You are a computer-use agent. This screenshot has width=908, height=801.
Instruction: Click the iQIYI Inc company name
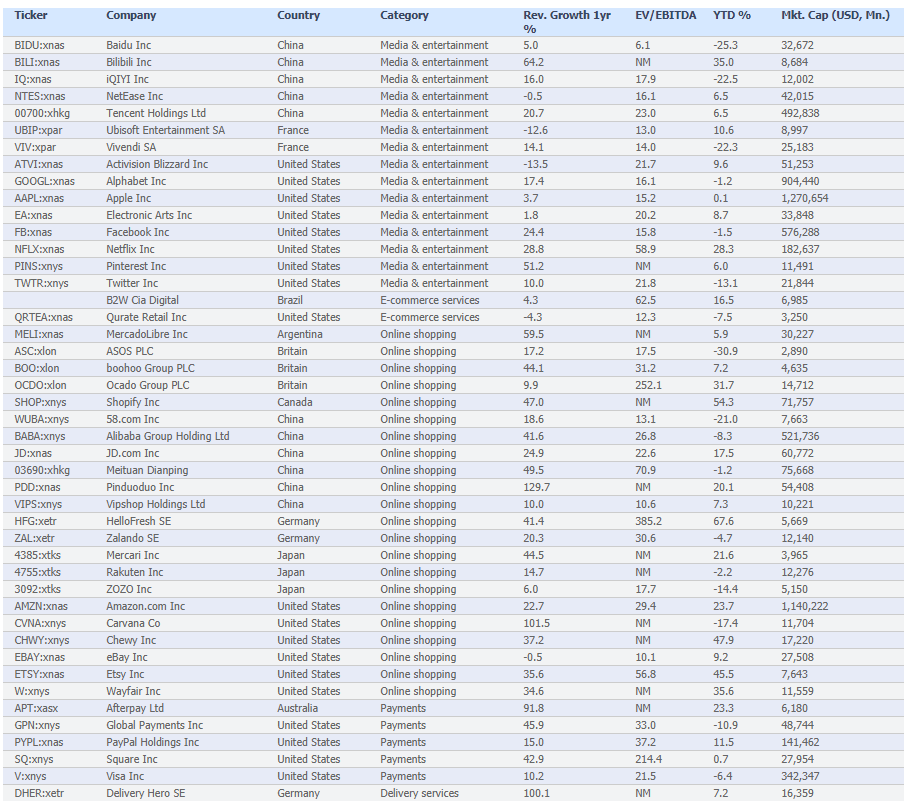127,79
